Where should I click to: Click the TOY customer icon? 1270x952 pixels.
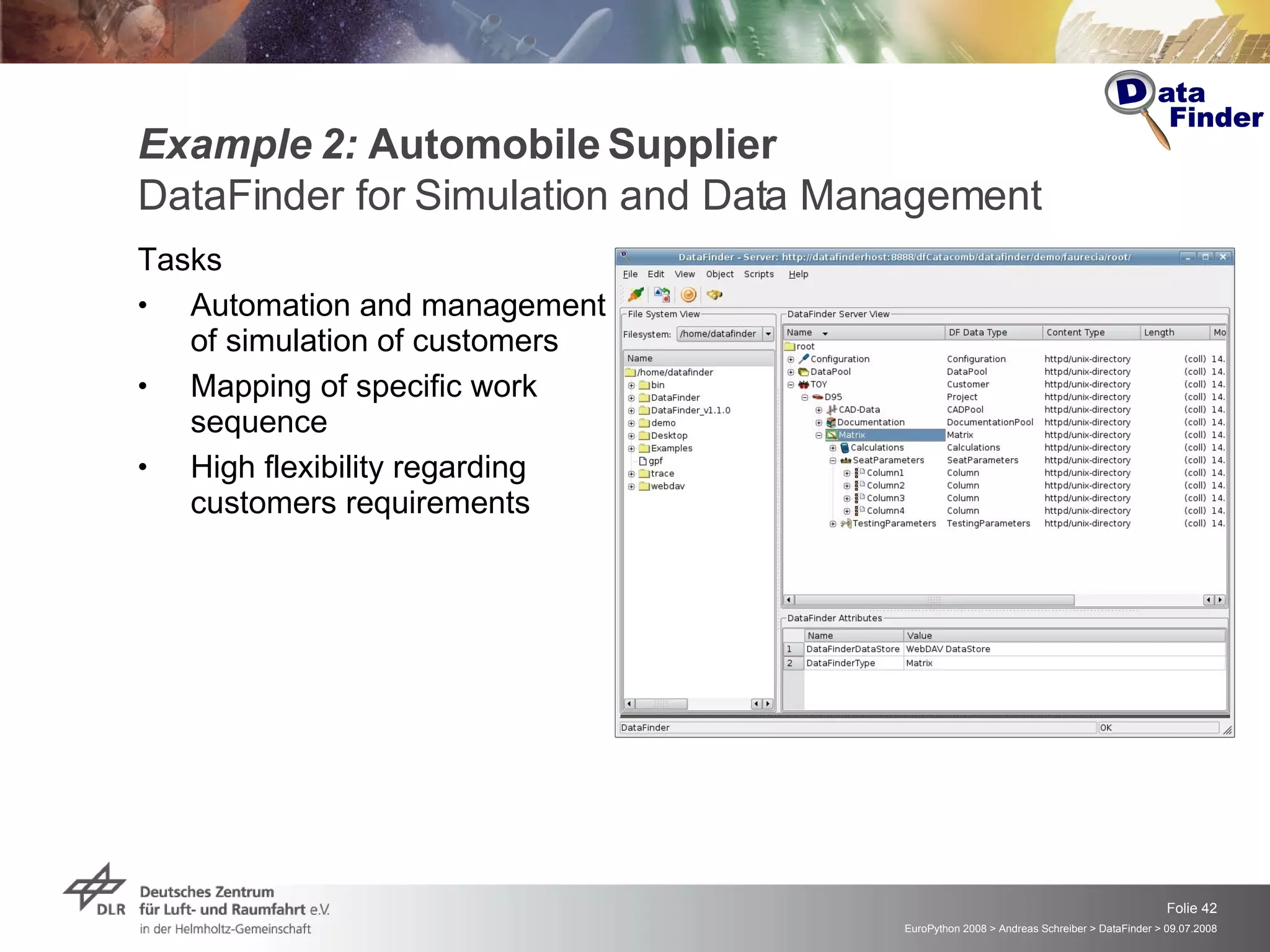point(804,384)
